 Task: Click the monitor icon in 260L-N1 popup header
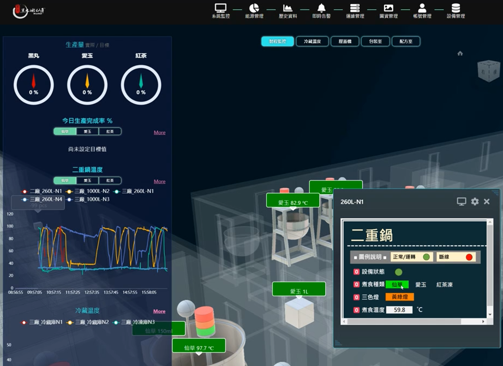pos(461,201)
